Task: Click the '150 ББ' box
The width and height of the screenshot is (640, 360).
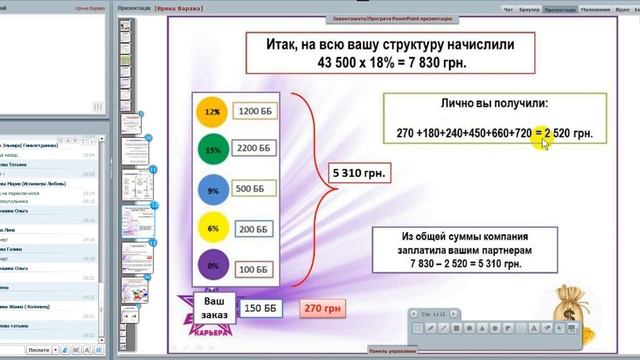Action: [x=260, y=308]
